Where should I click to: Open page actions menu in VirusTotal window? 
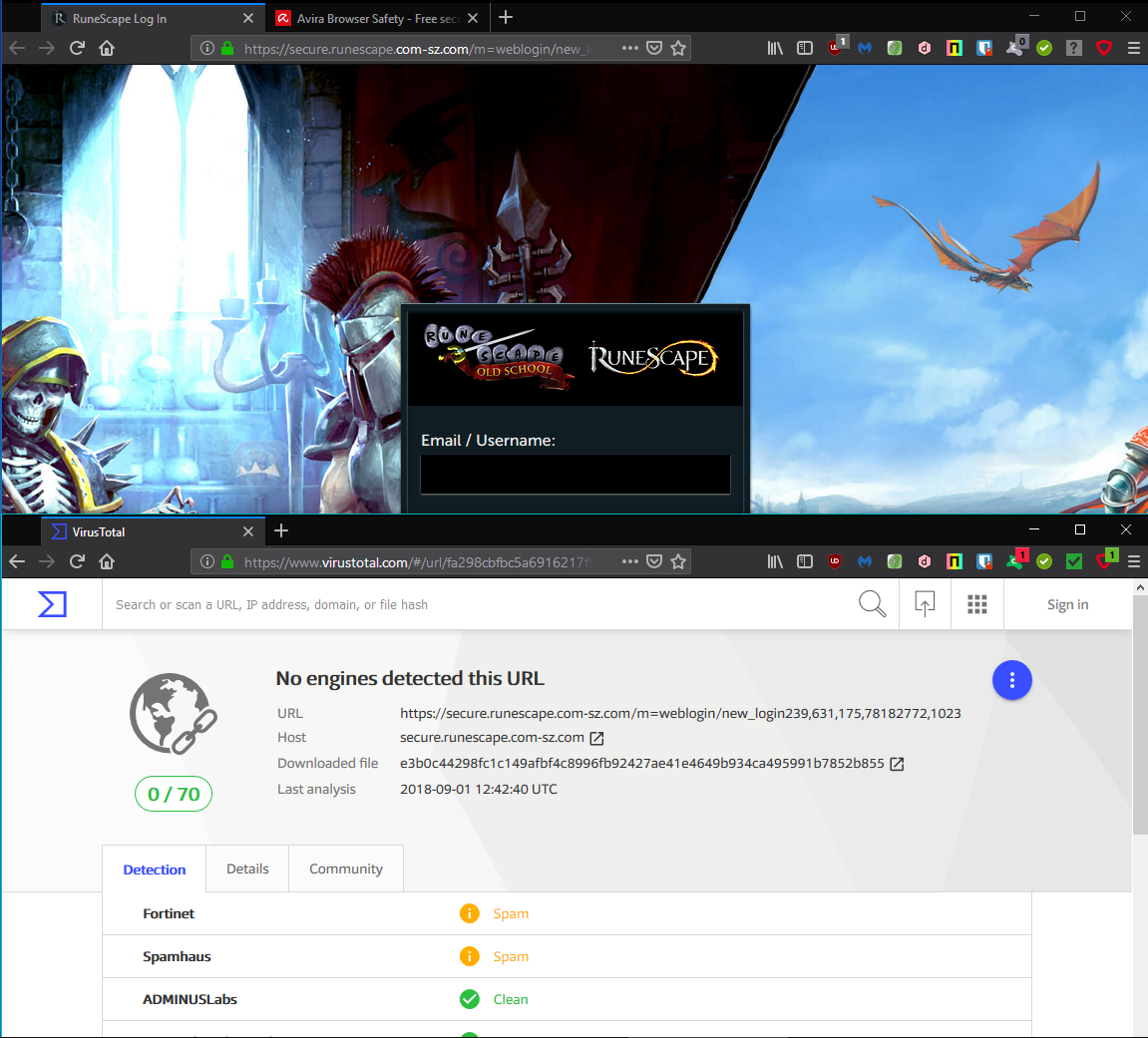coord(629,561)
